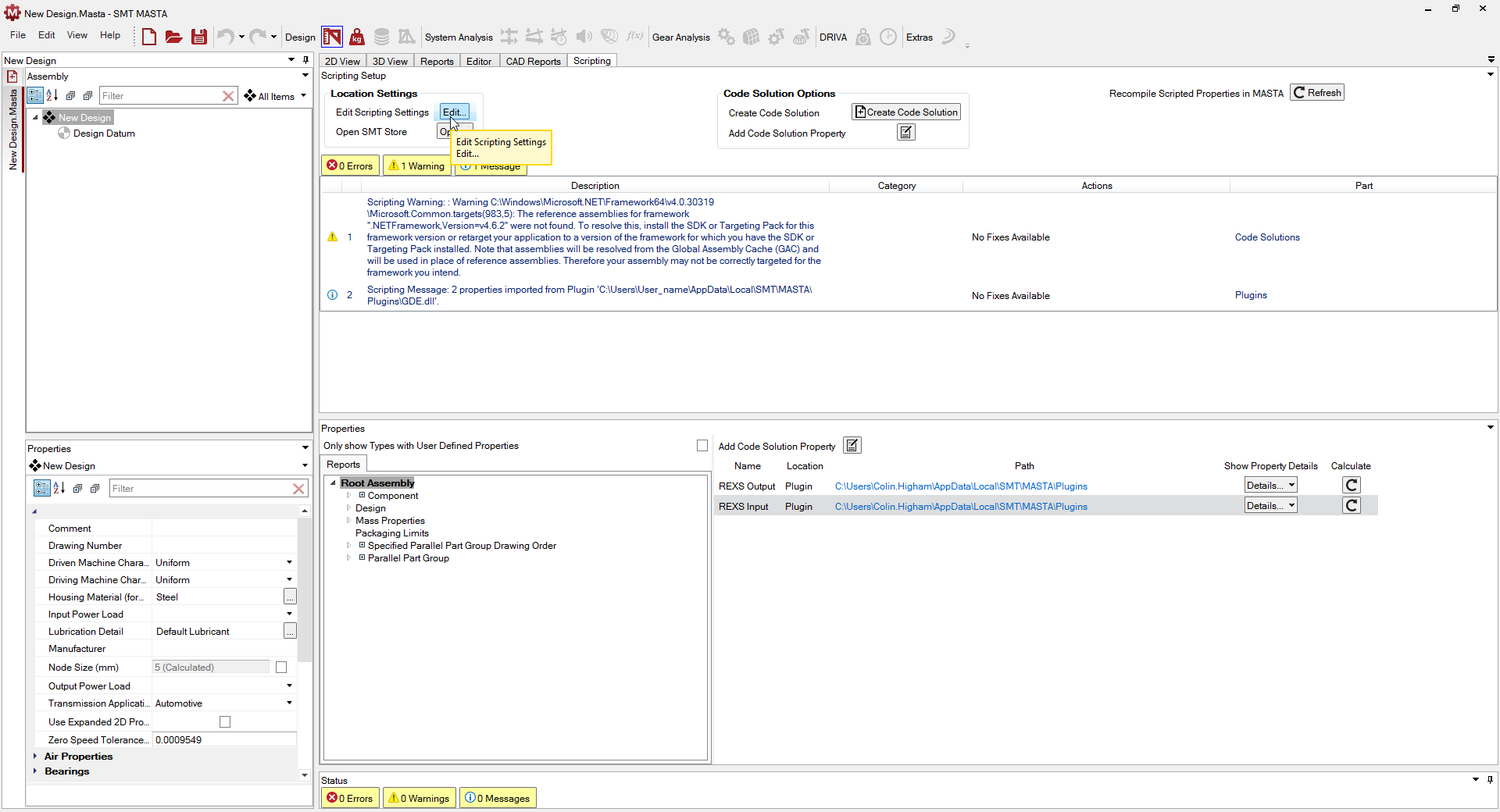Open the Driven Machine Chara.. dropdown

289,563
